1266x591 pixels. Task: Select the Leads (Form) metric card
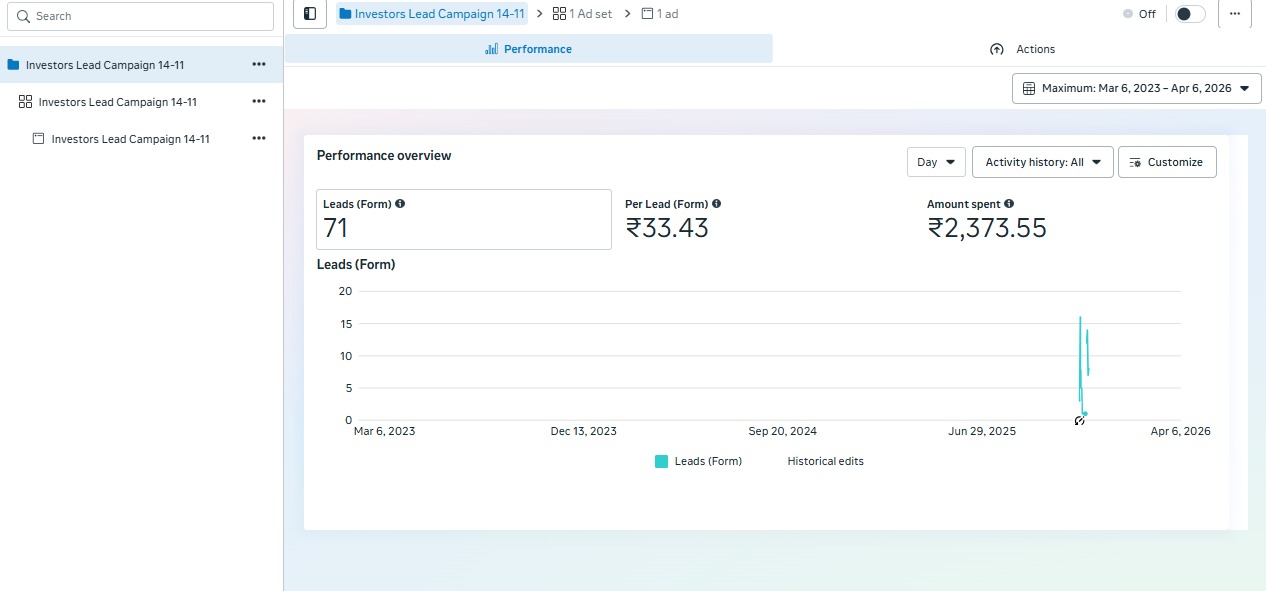(464, 219)
